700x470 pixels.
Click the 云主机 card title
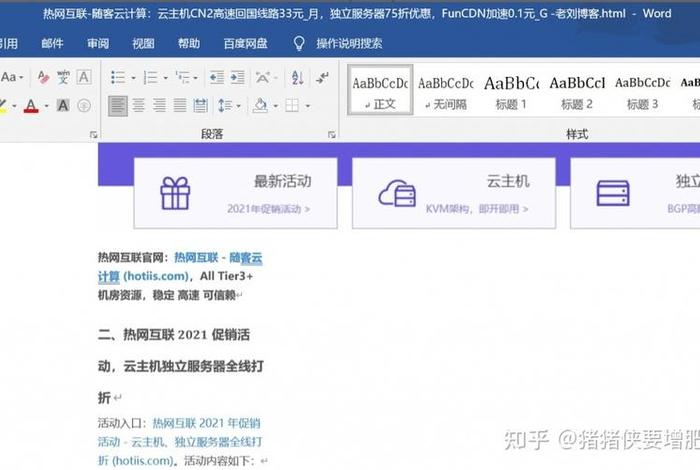pos(508,181)
